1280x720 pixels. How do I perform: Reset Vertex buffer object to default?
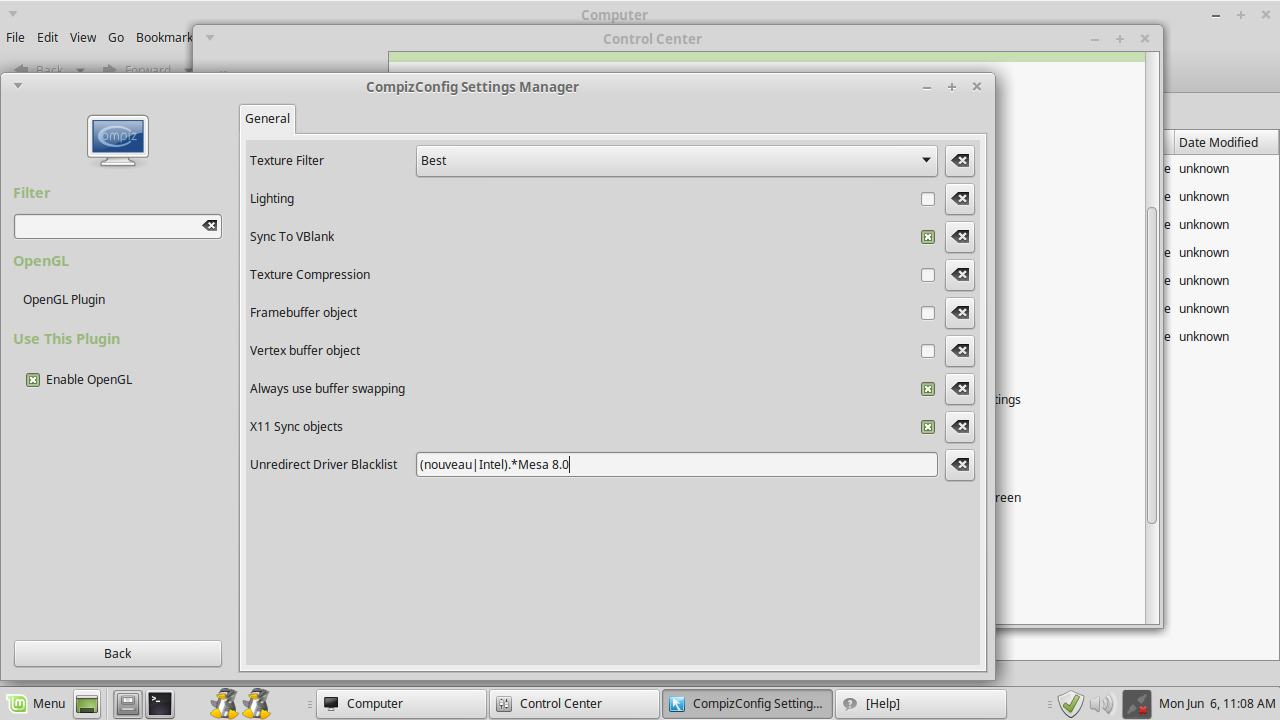pos(960,351)
